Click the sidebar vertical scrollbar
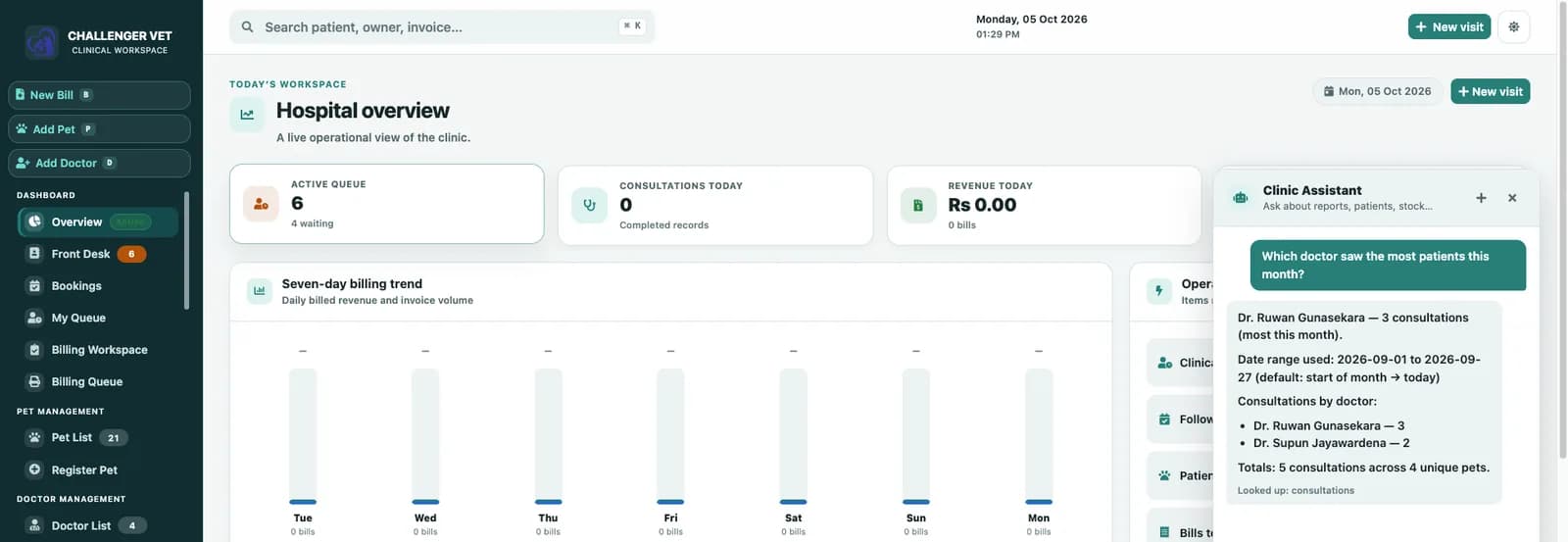 pos(186,252)
